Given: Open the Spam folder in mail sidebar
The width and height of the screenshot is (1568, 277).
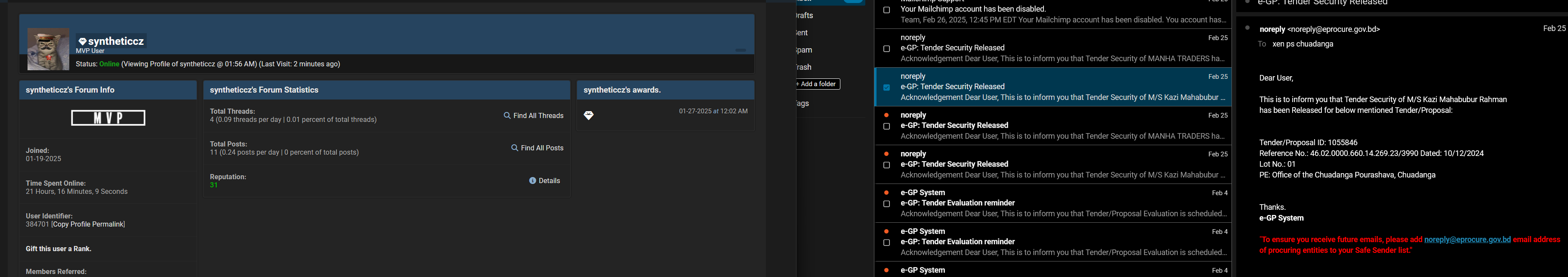Looking at the screenshot, I should [804, 50].
